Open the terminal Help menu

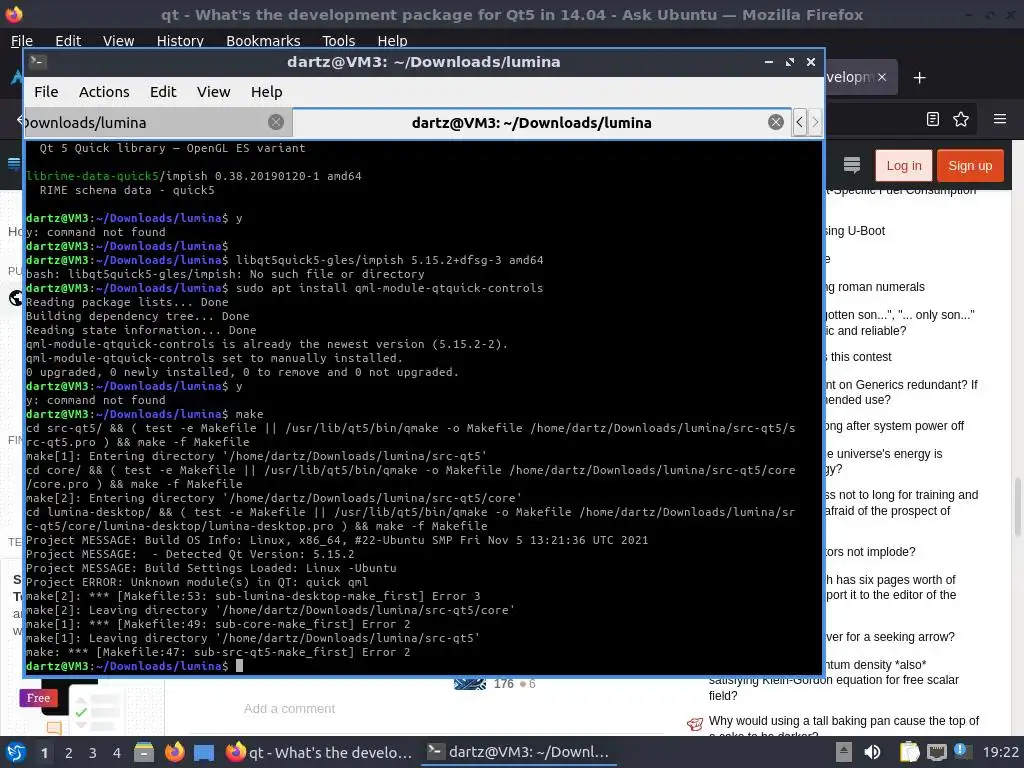(x=266, y=92)
